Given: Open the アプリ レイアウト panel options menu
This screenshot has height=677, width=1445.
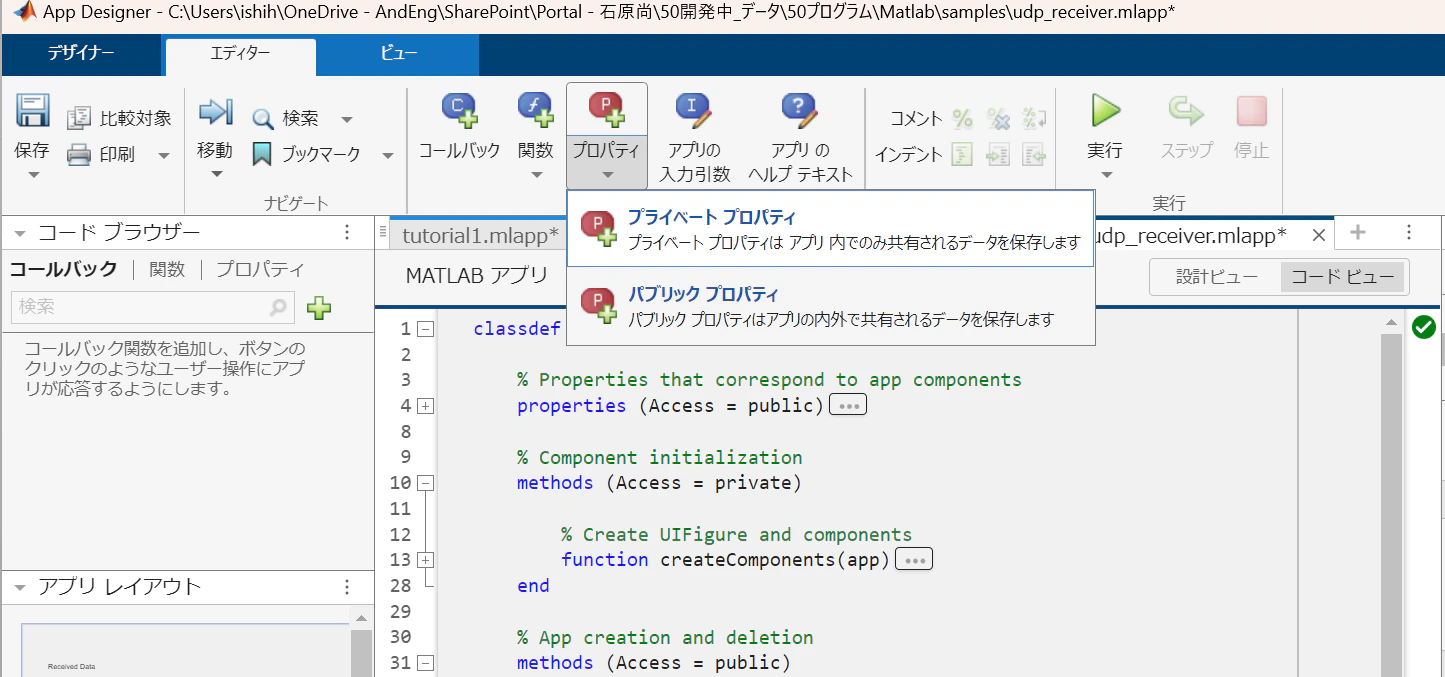Looking at the screenshot, I should [x=347, y=587].
